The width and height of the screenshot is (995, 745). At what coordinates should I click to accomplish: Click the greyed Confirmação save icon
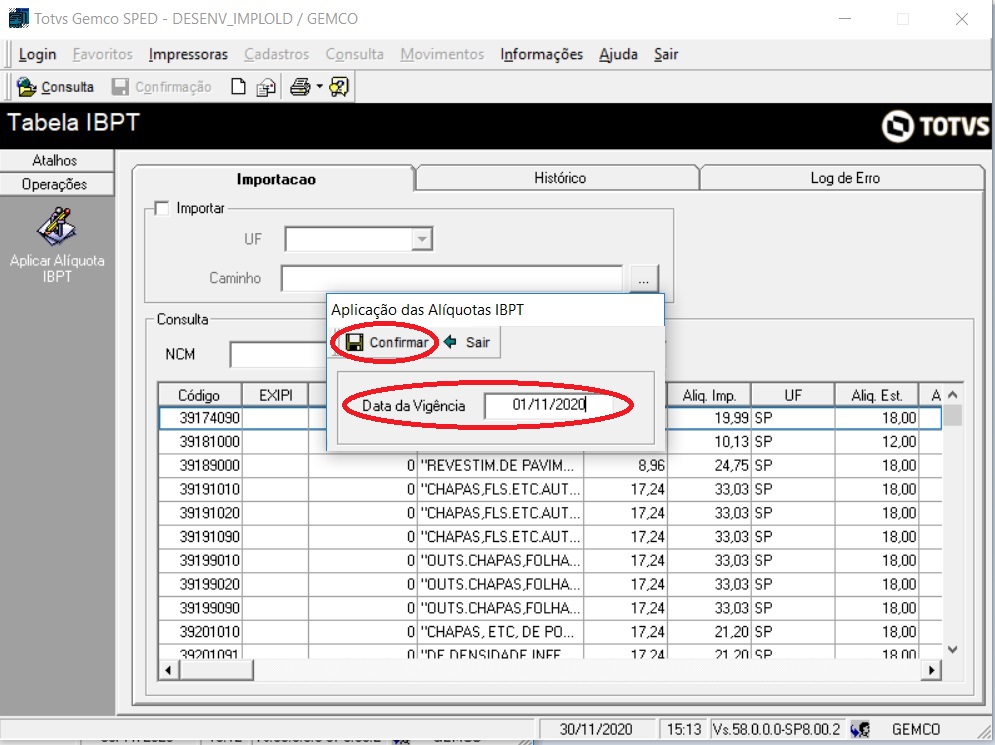(x=120, y=86)
